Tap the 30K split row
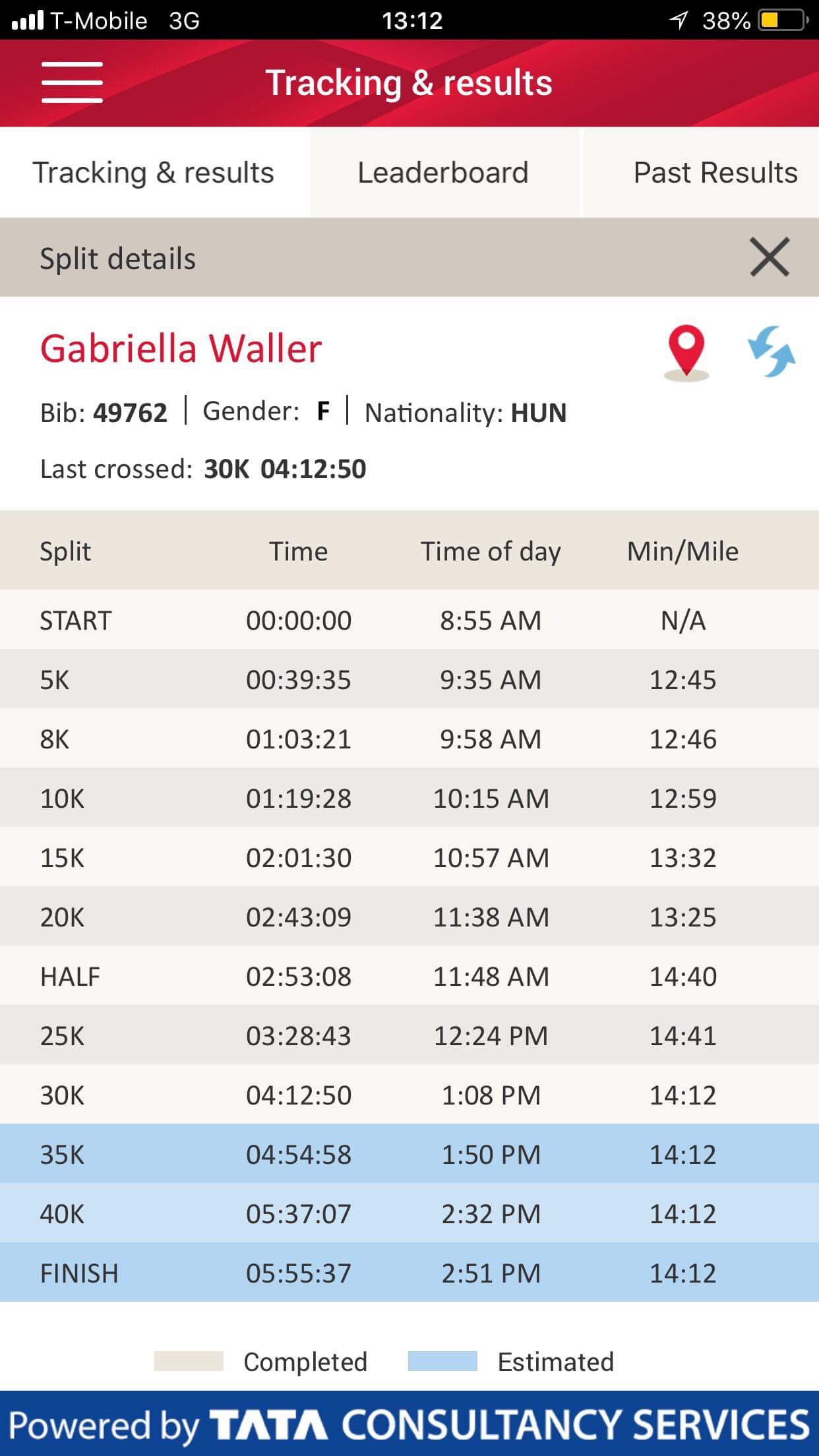The image size is (819, 1456). [x=409, y=1095]
